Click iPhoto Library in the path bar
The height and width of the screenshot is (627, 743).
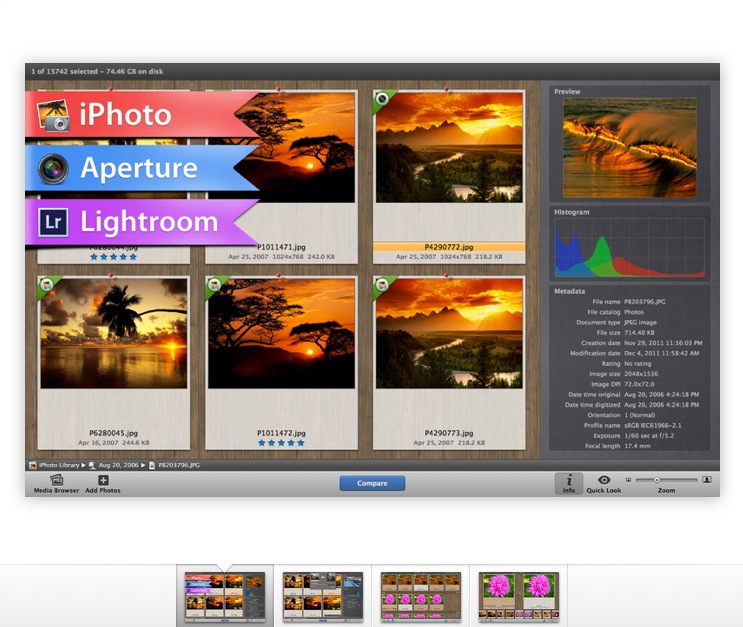[59, 465]
